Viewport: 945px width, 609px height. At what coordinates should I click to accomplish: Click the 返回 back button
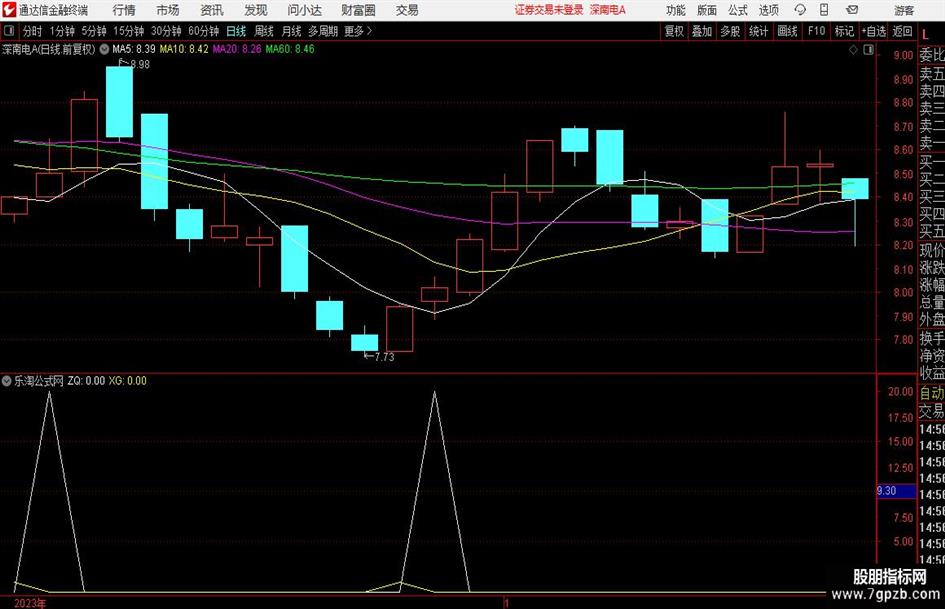click(x=902, y=31)
